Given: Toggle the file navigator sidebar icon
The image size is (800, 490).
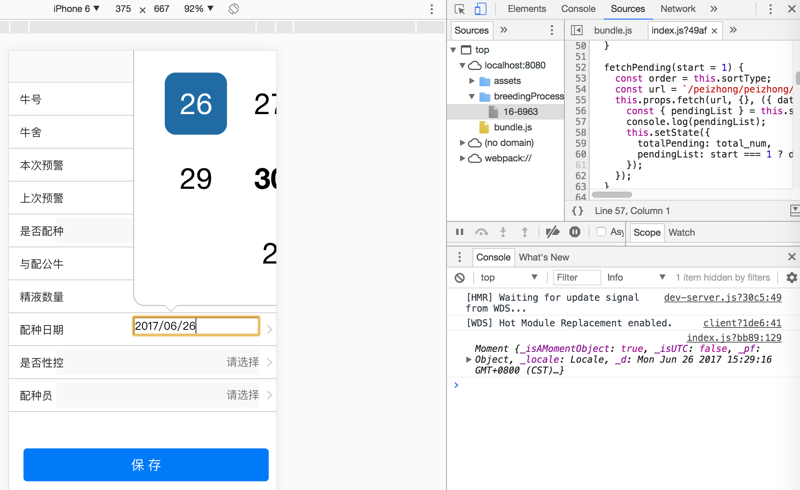Looking at the screenshot, I should 577,30.
